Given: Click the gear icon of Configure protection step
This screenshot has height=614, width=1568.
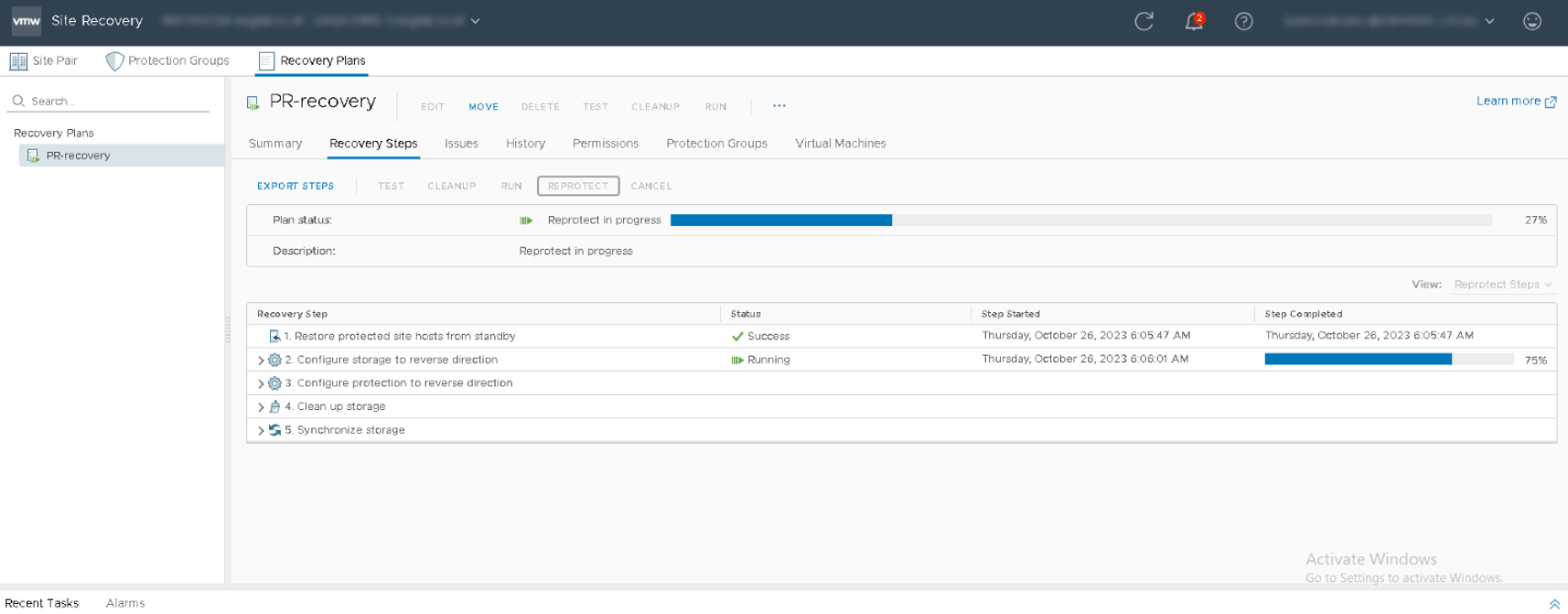Looking at the screenshot, I should (274, 383).
